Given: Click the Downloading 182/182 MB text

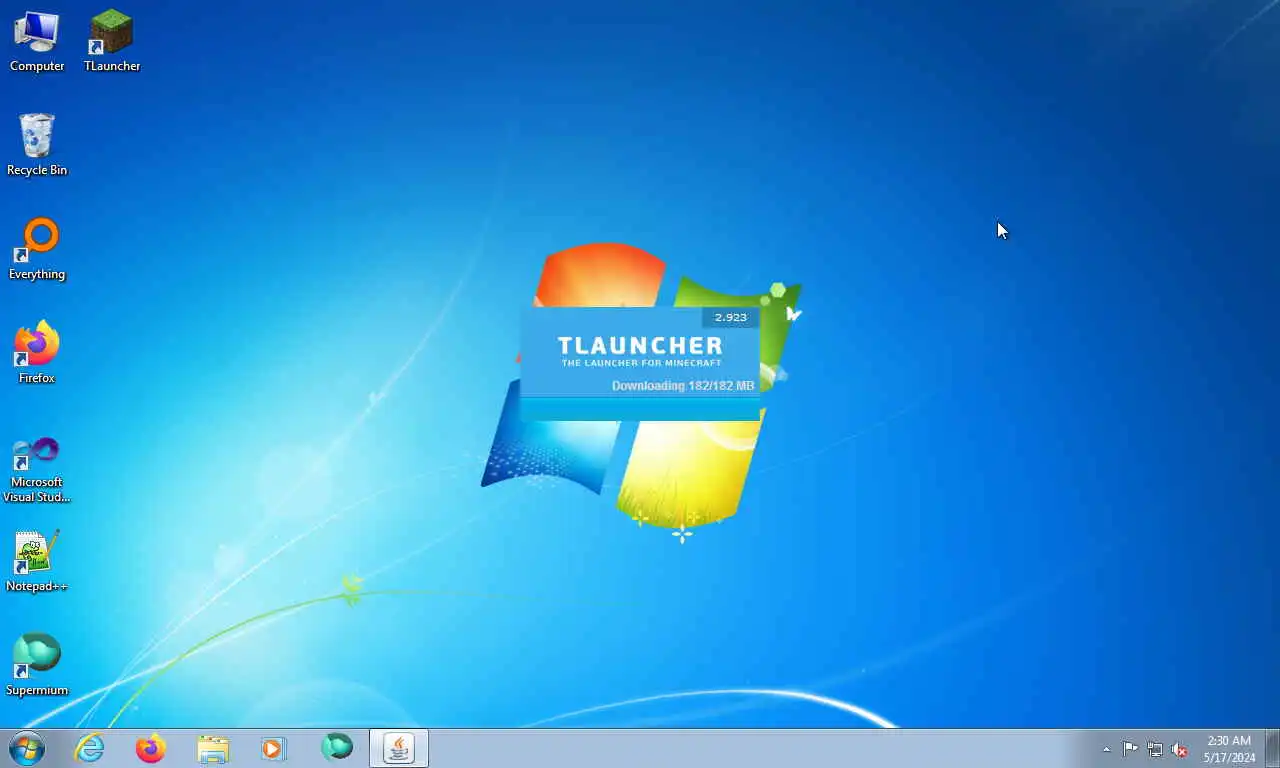Looking at the screenshot, I should pos(683,385).
